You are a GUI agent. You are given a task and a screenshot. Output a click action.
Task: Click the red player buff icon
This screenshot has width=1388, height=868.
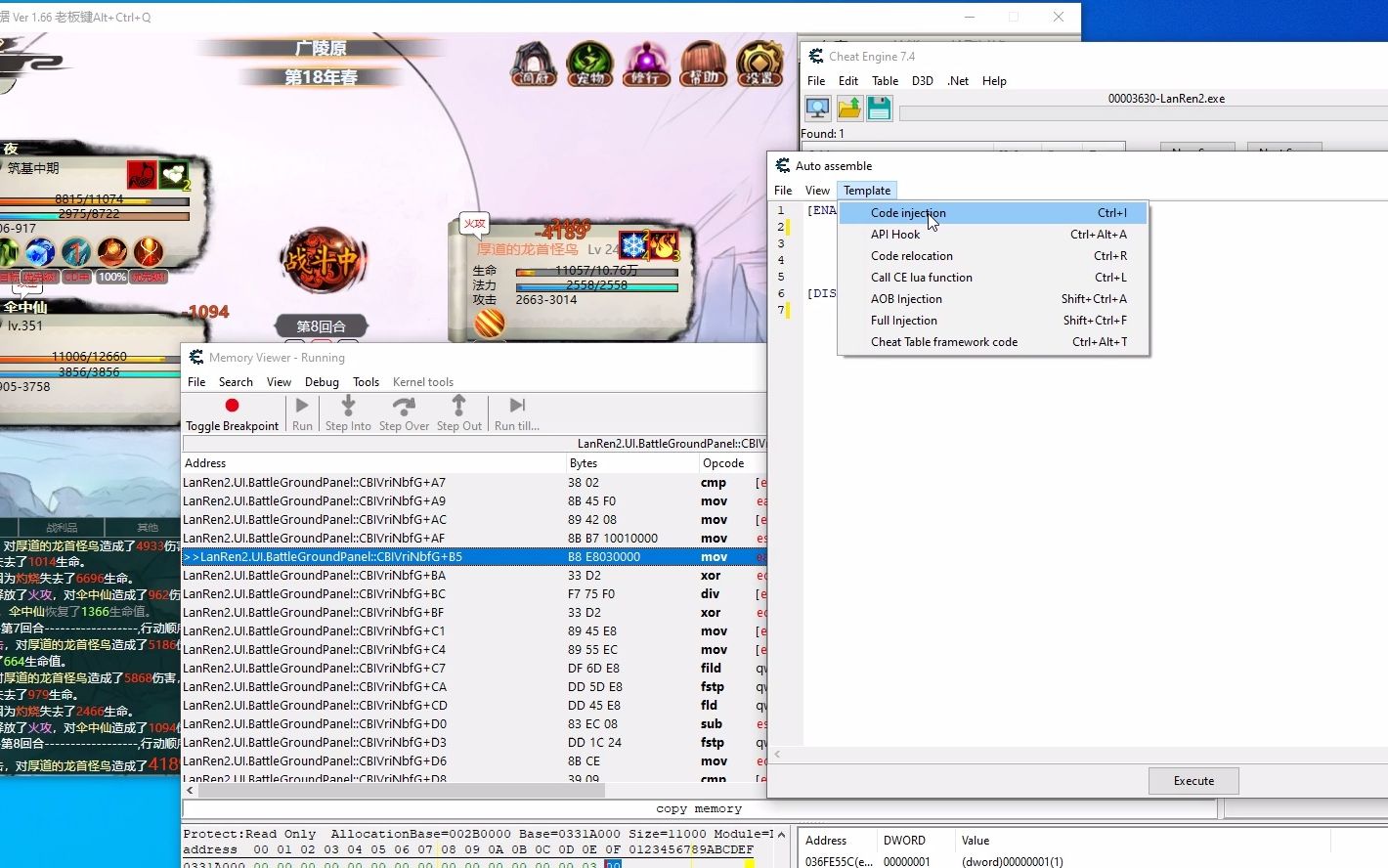pos(142,175)
